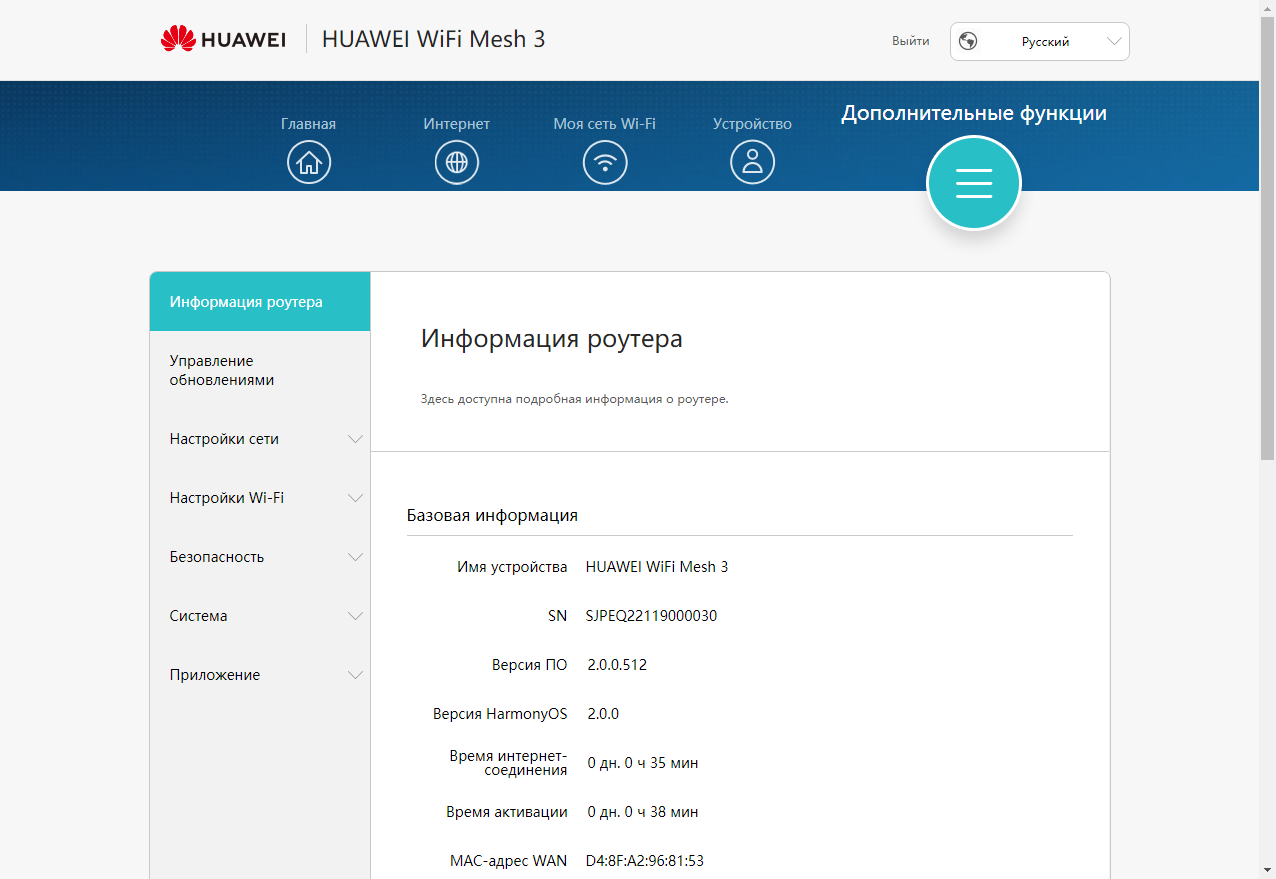Select Управление обновлениями in sidebar
Viewport: 1276px width, 879px height.
tap(260, 370)
